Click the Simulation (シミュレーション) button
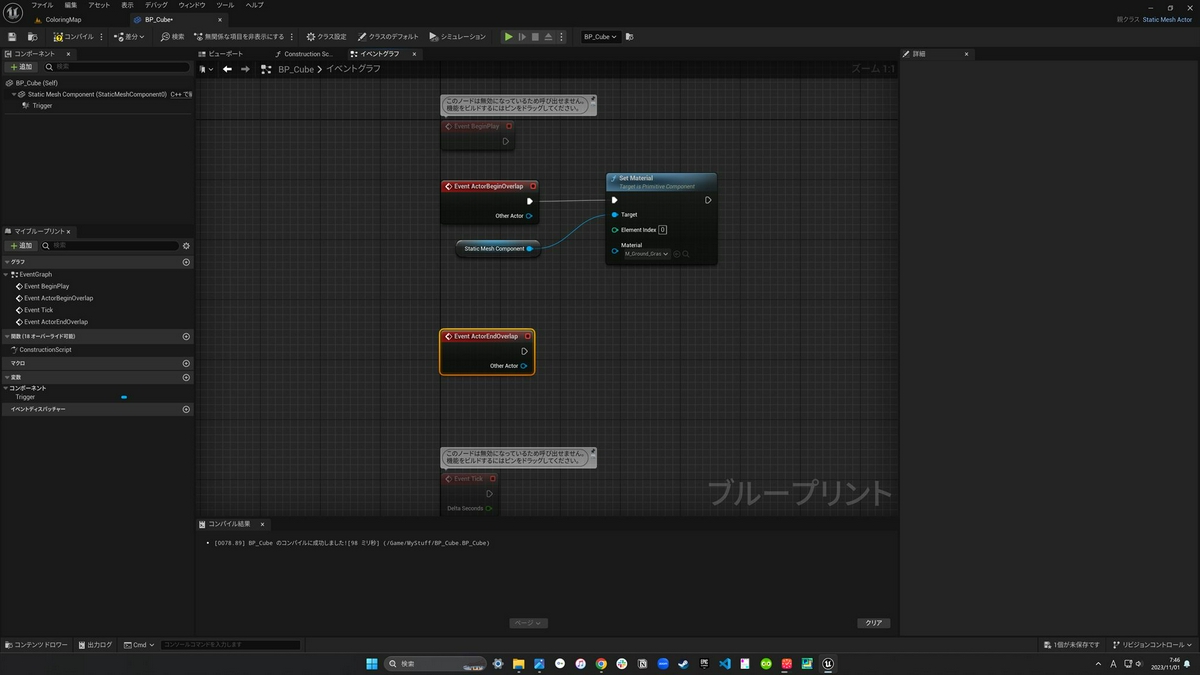 pyautogui.click(x=458, y=37)
